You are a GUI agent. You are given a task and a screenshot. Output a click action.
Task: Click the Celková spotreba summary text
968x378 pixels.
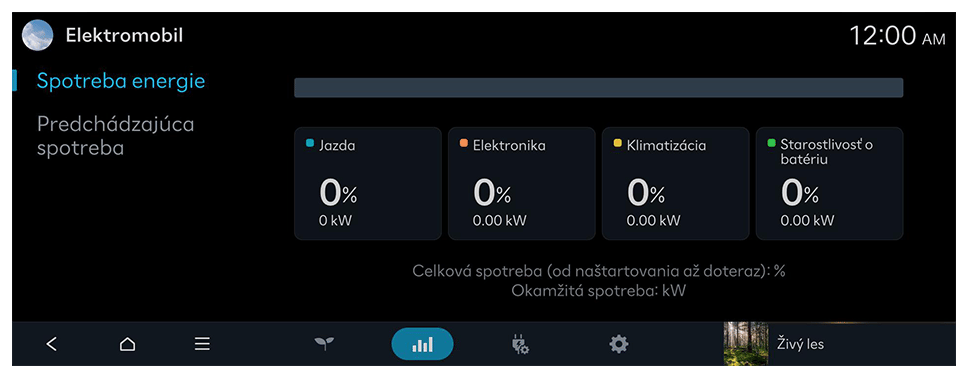click(x=598, y=271)
